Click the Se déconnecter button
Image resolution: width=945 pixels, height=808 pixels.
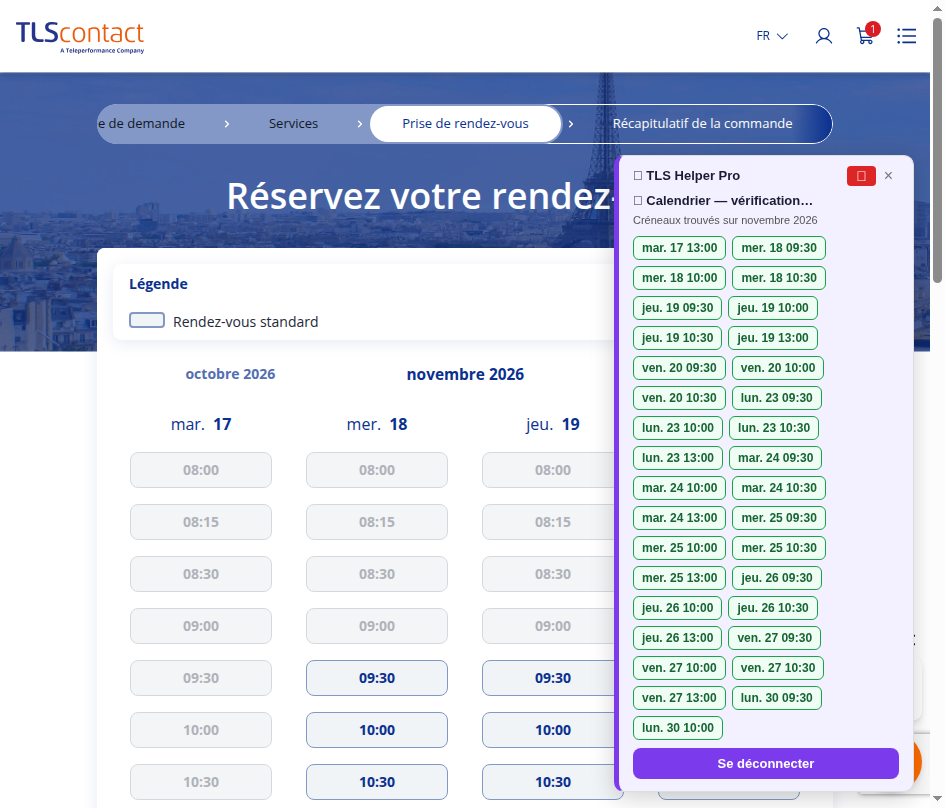pyautogui.click(x=765, y=763)
